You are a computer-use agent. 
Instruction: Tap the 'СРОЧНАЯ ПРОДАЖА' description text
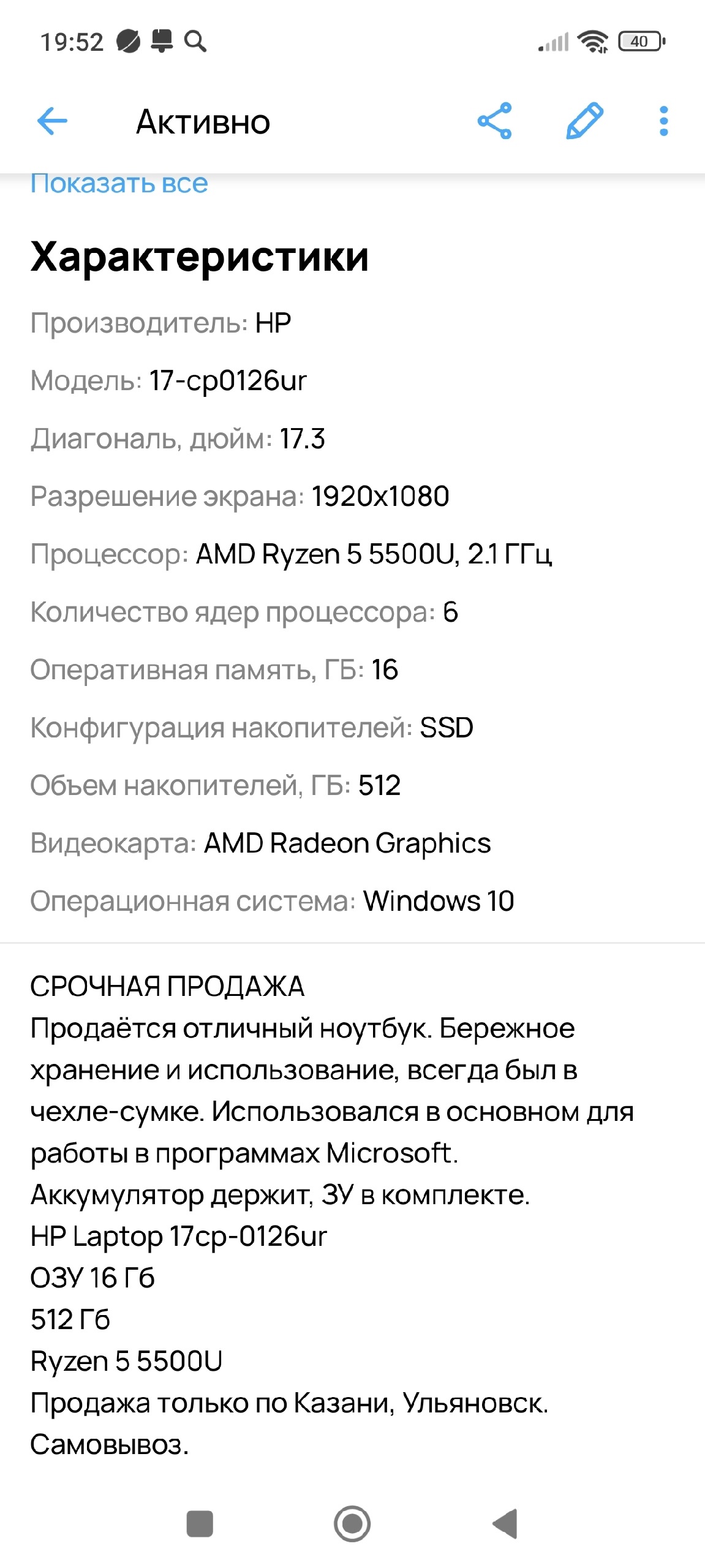pos(167,986)
